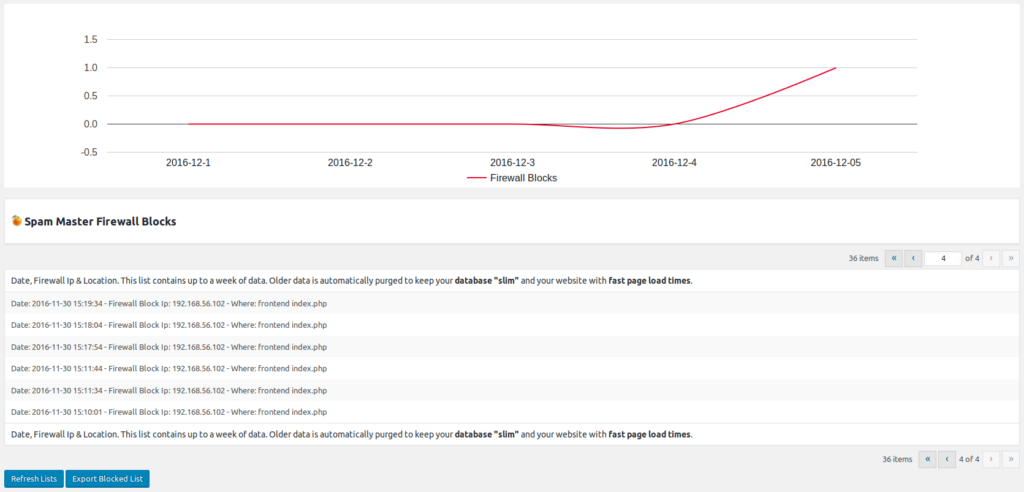Select the 15:17:54 firewall block entry
Screen dimensions: 1024x492
click(x=168, y=347)
